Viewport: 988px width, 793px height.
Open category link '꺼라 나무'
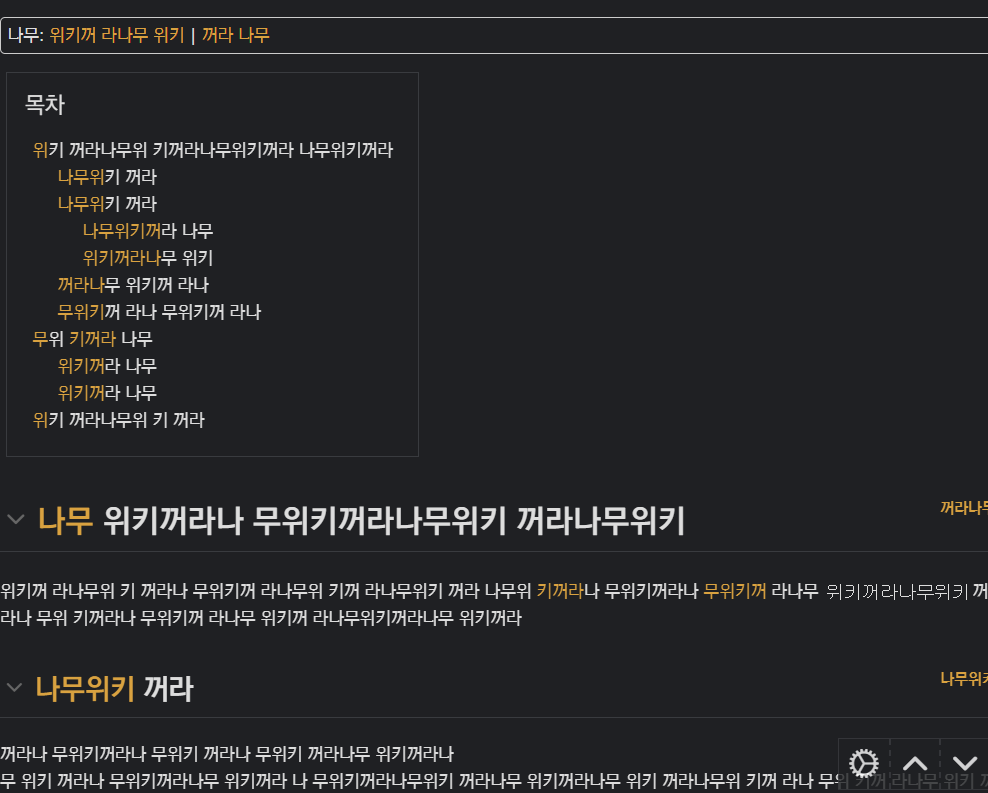(236, 35)
